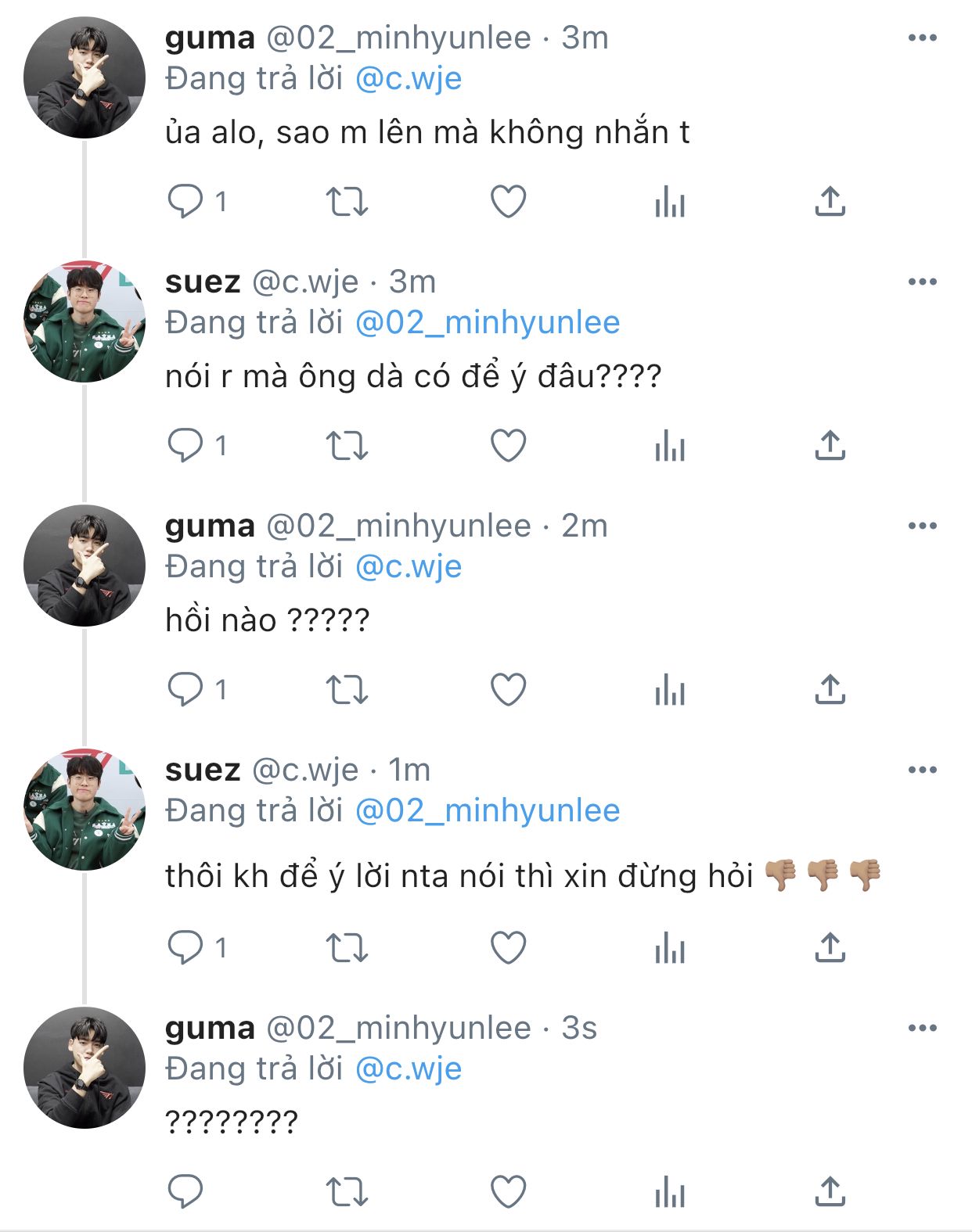
Task: Open @02_minhyunlee mention in the "nói r" tweet
Action: point(487,323)
